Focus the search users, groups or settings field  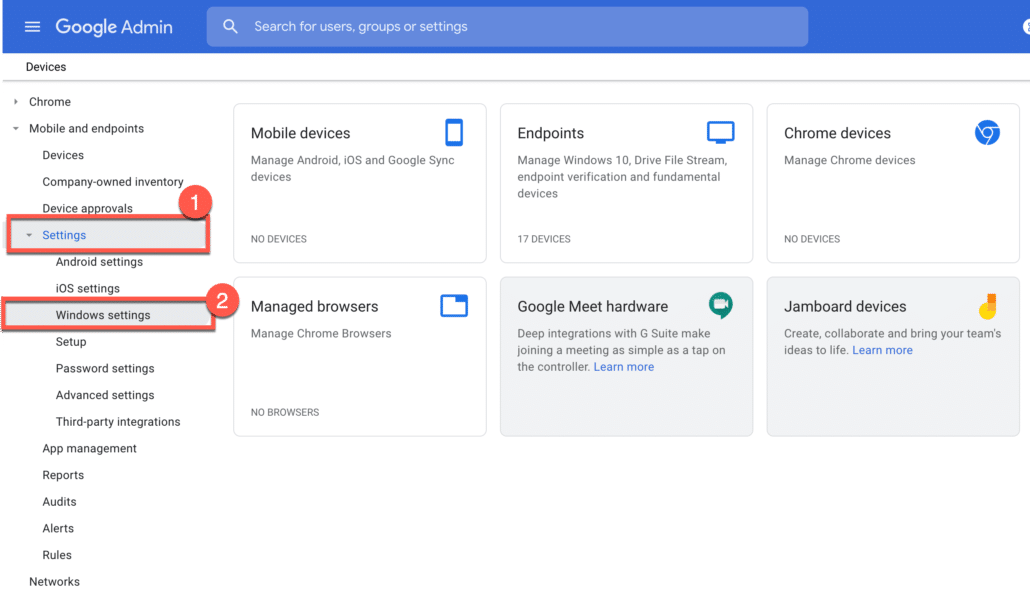pos(507,27)
